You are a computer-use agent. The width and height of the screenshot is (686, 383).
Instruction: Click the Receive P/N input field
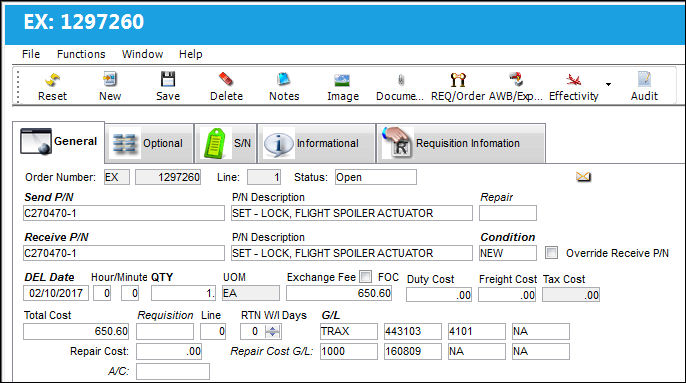[124, 253]
